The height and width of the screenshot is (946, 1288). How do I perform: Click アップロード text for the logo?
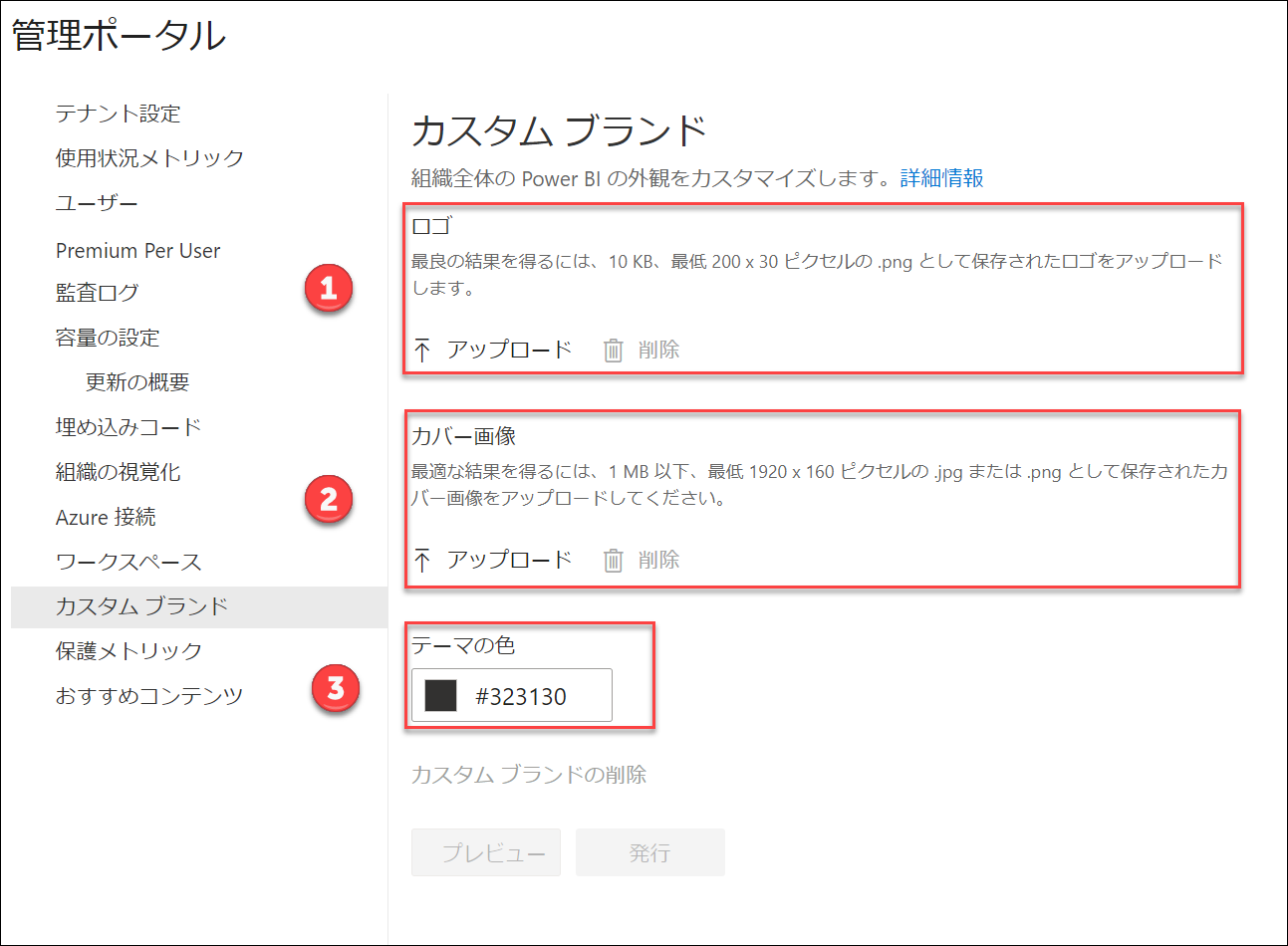tap(509, 351)
